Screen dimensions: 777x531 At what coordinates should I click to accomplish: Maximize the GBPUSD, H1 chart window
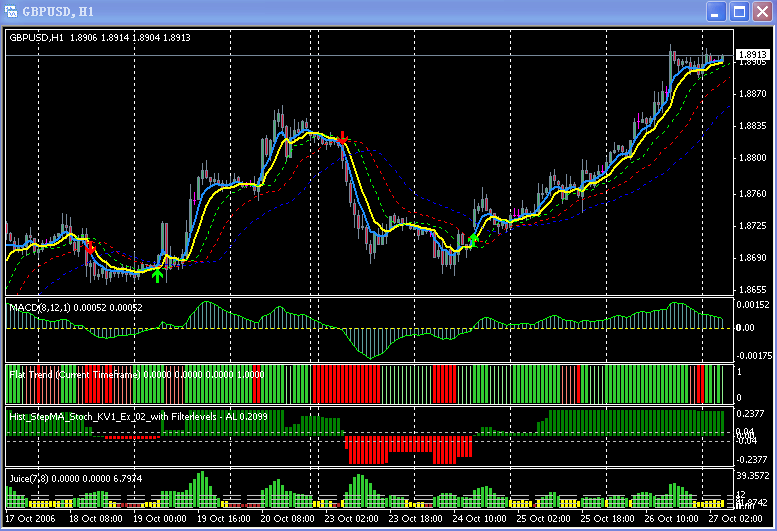coord(739,11)
